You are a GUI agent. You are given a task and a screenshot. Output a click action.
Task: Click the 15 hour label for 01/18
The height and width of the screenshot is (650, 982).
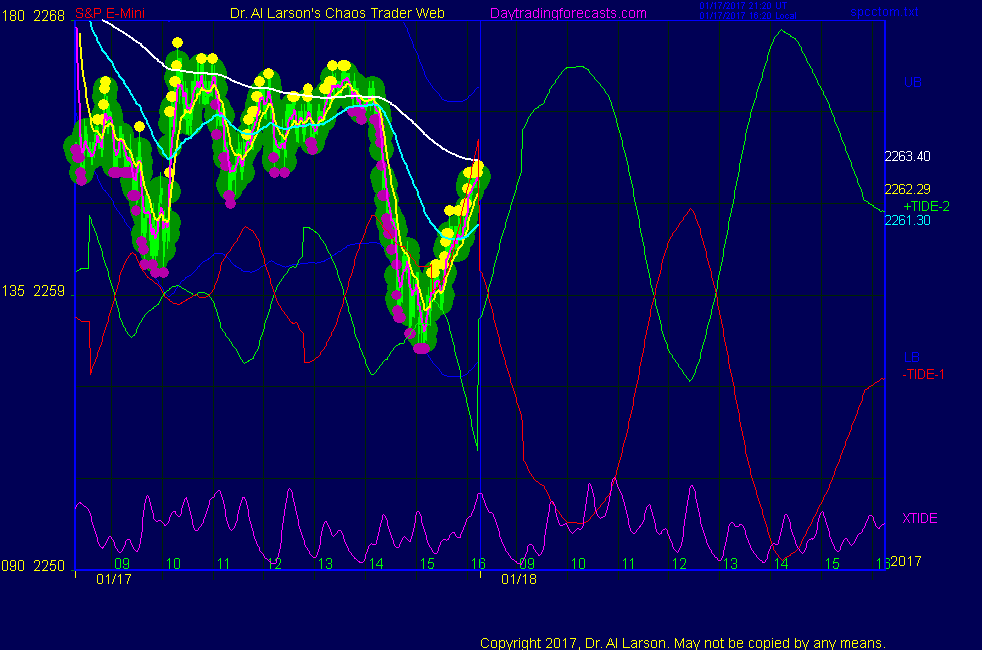coord(832,564)
